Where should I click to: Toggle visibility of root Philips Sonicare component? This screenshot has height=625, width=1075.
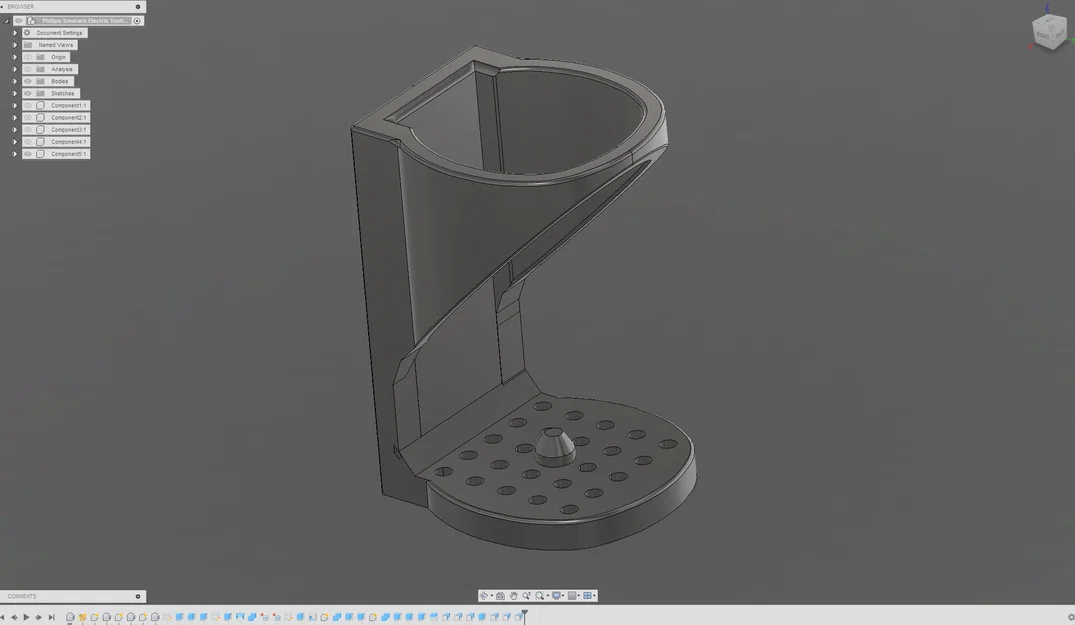19,21
